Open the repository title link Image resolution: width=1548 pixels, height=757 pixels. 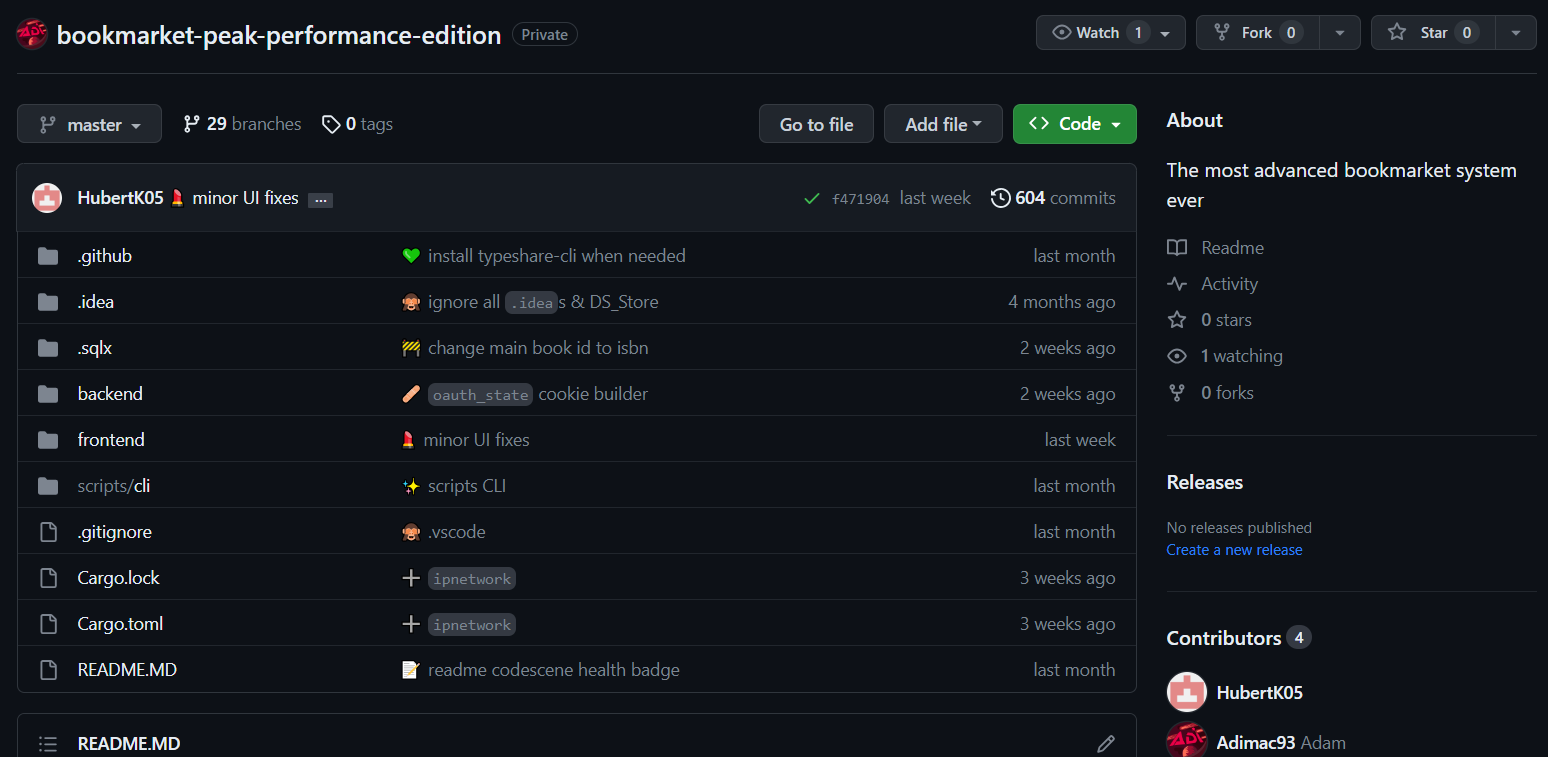click(x=279, y=35)
